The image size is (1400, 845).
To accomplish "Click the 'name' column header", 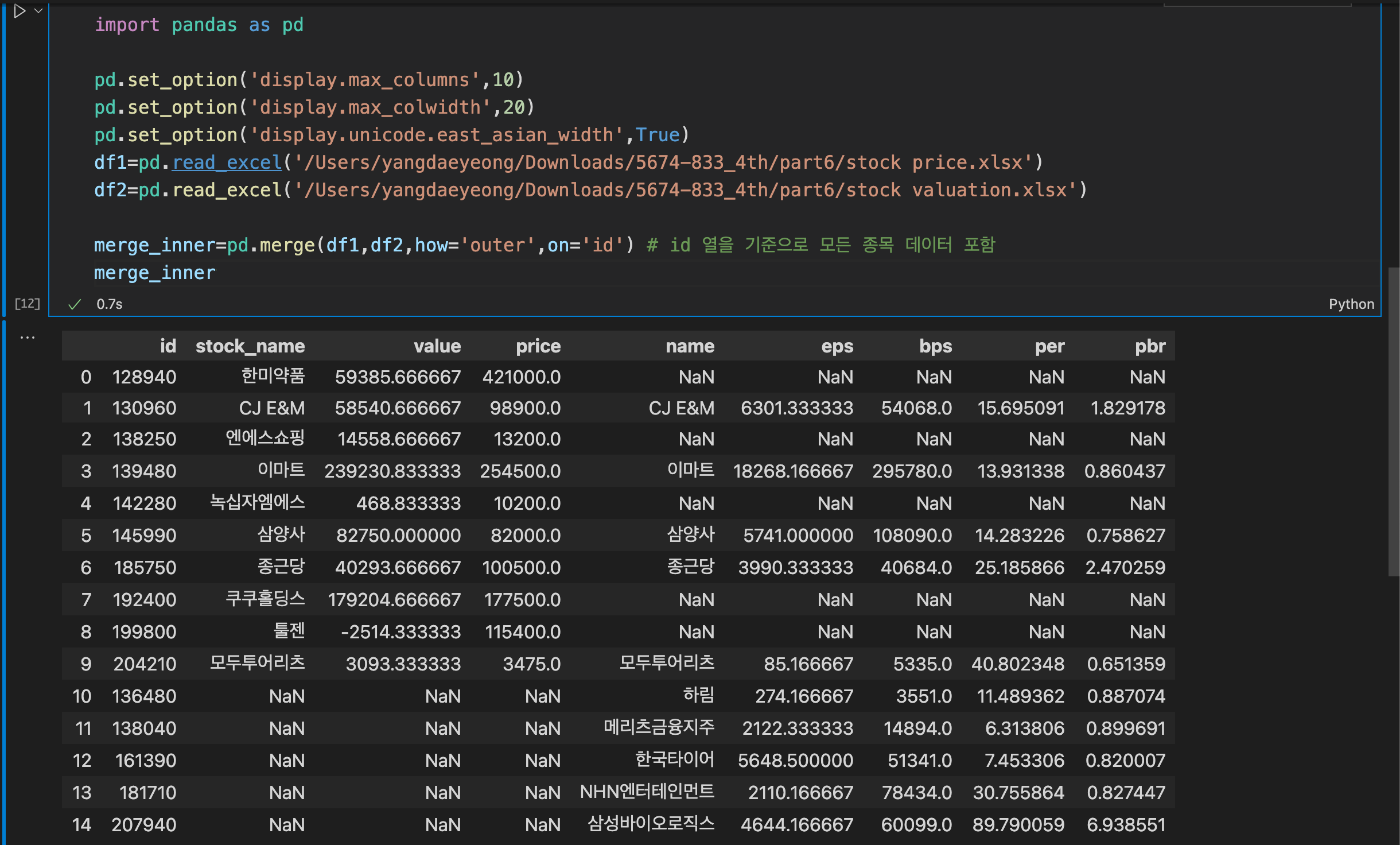I will pyautogui.click(x=690, y=346).
